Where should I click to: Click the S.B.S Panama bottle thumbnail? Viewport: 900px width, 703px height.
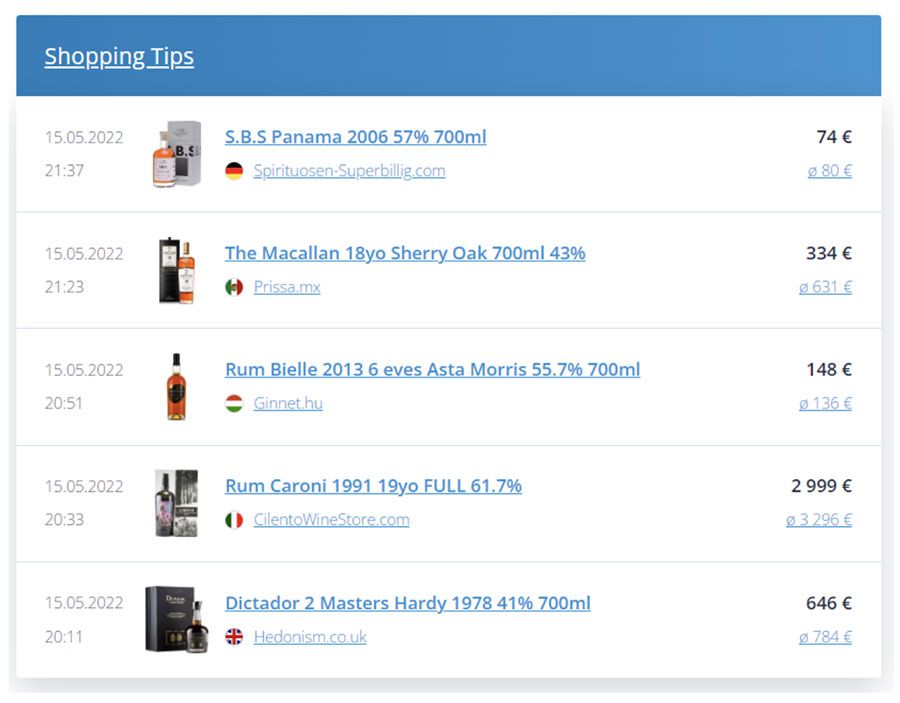(176, 154)
